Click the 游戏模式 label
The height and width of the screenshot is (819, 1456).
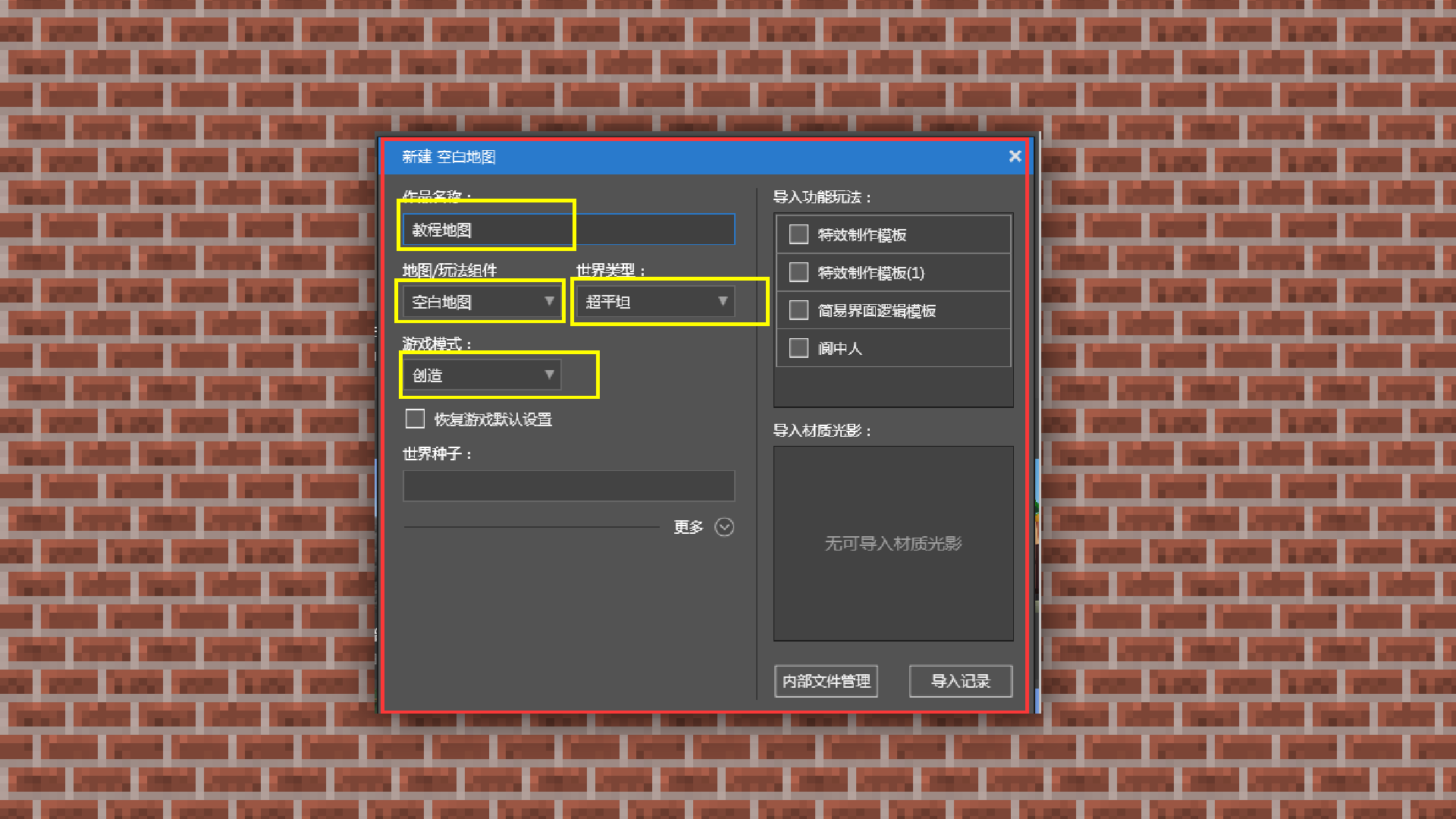point(438,344)
